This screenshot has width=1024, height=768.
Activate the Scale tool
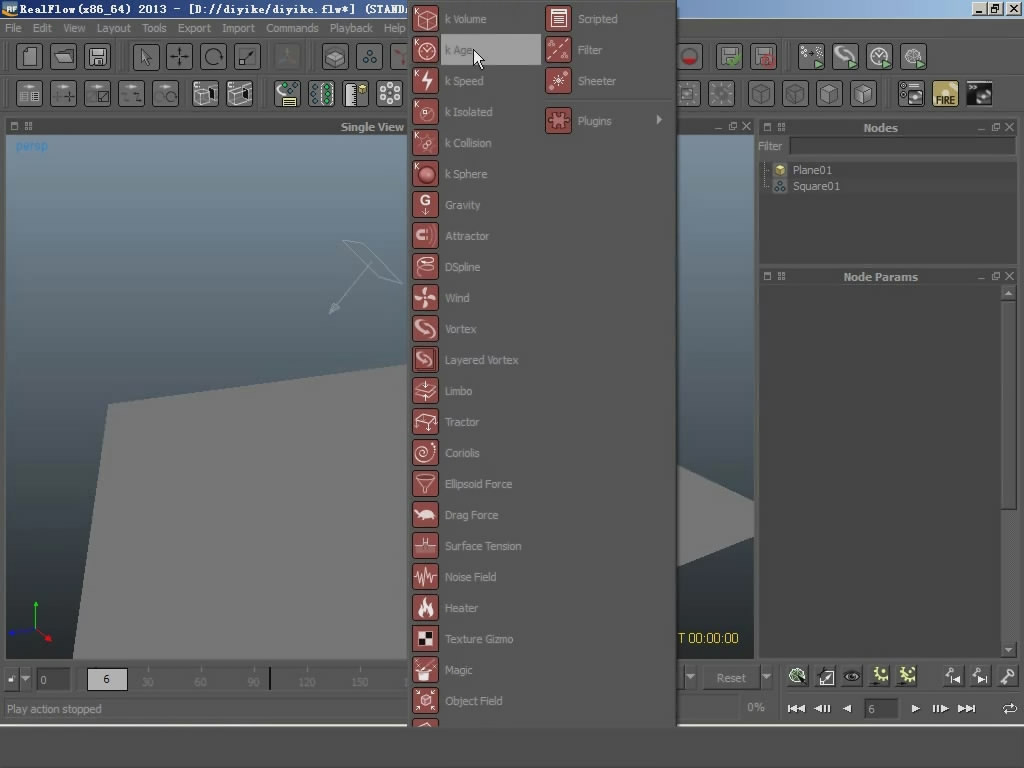coord(248,57)
